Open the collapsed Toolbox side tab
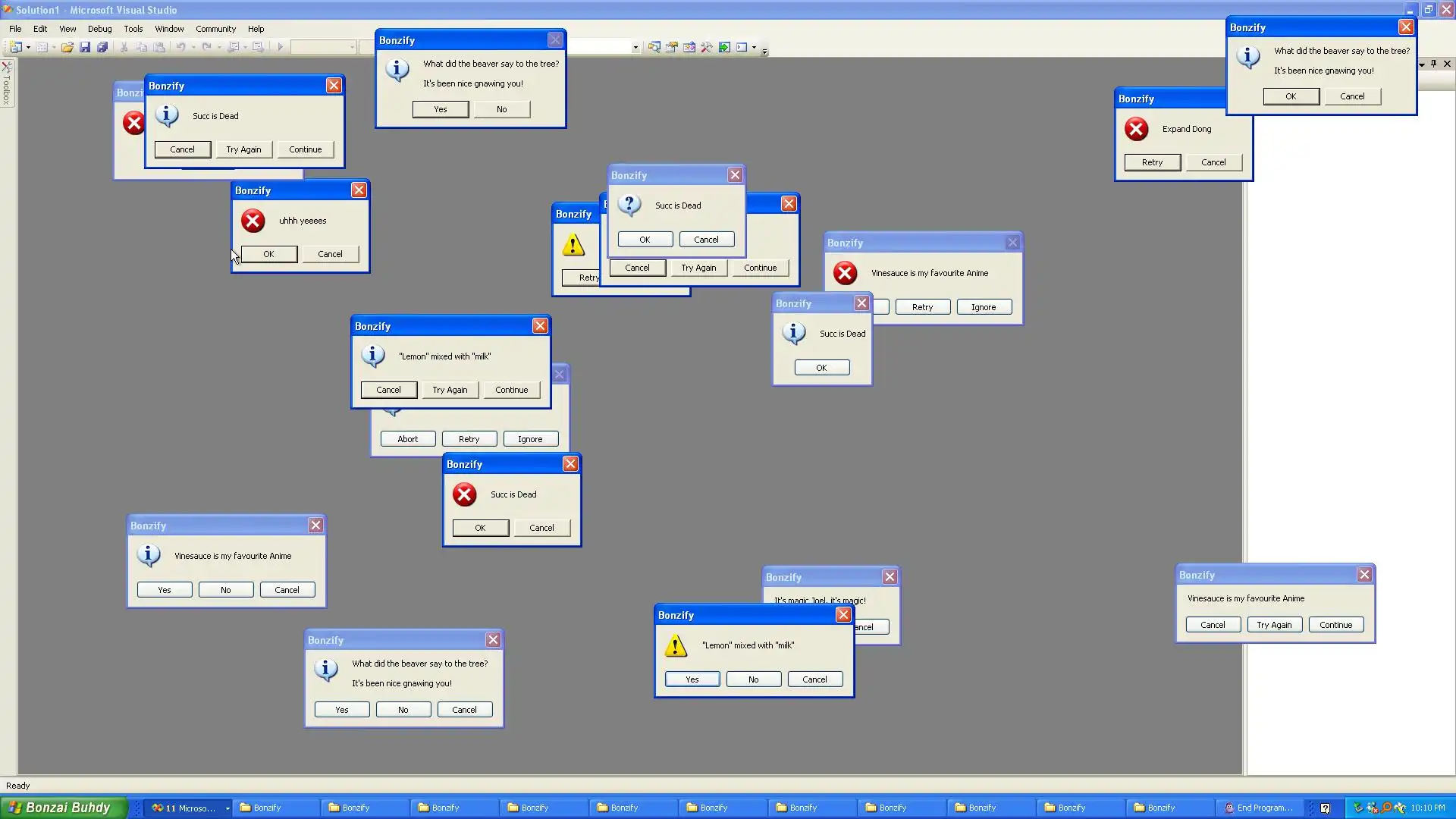This screenshot has width=1456, height=819. pyautogui.click(x=7, y=85)
